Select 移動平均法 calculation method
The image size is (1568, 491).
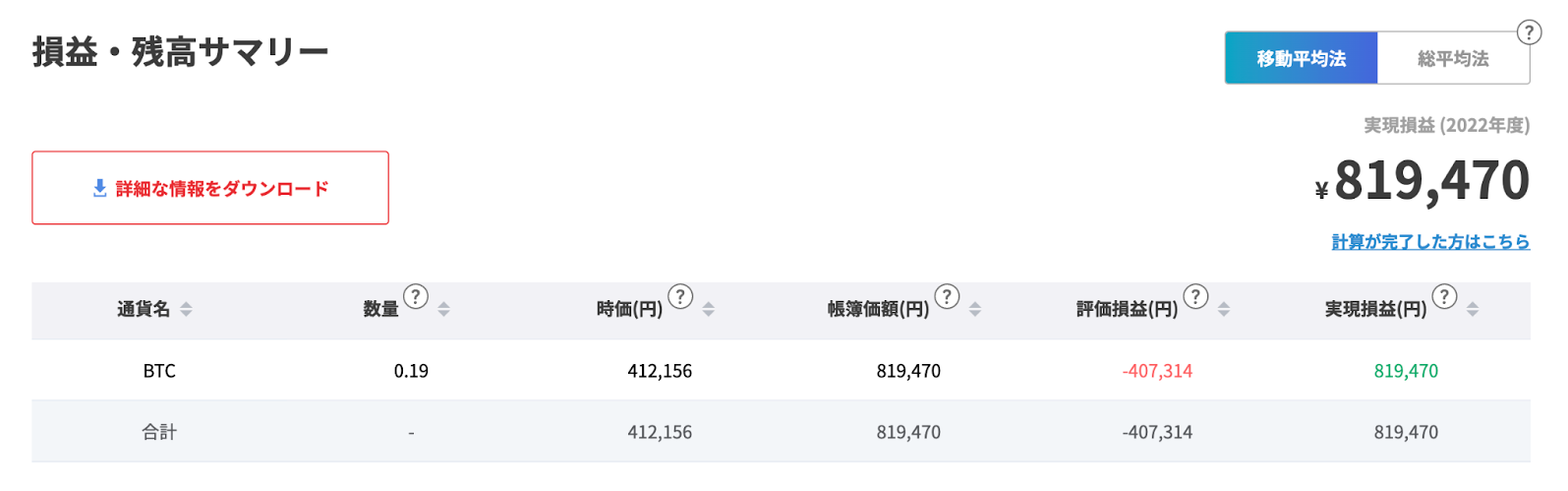[x=1302, y=58]
